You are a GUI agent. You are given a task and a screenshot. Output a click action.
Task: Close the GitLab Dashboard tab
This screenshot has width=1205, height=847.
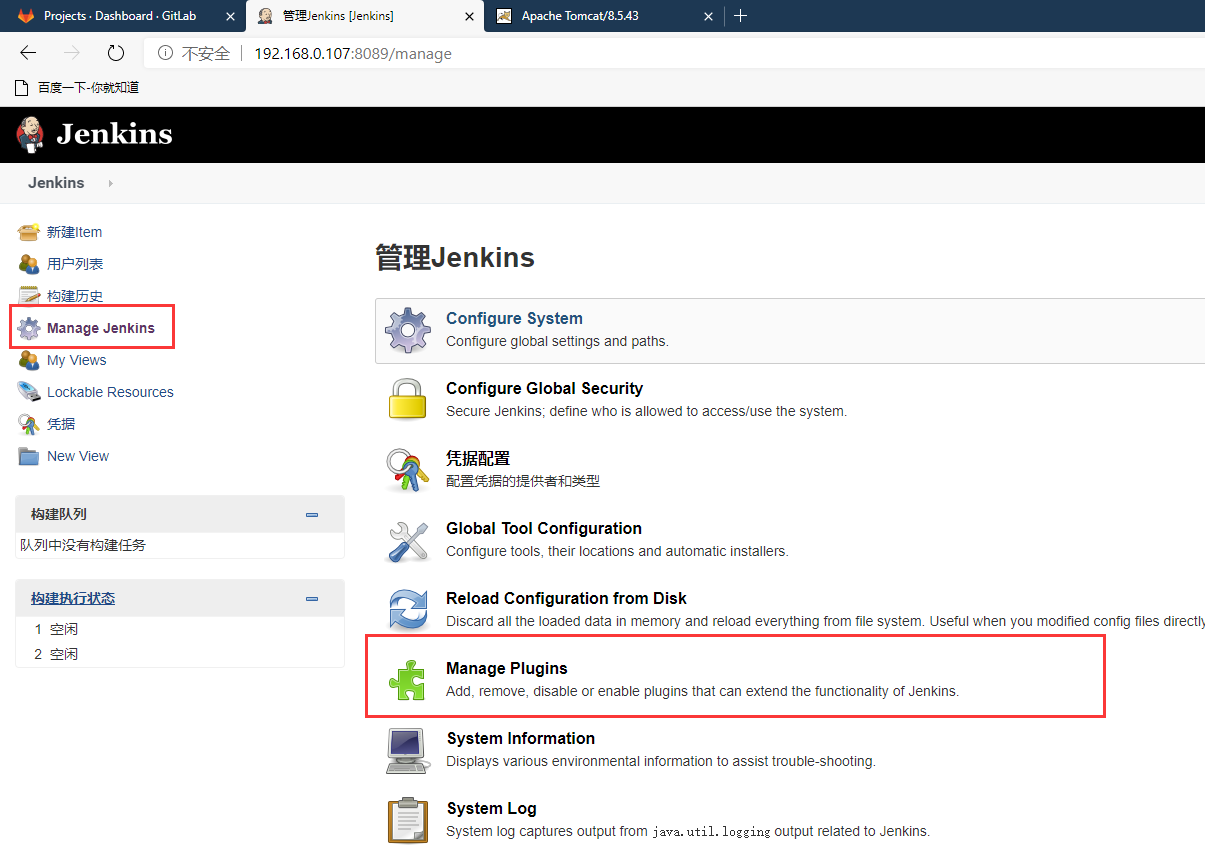[231, 16]
